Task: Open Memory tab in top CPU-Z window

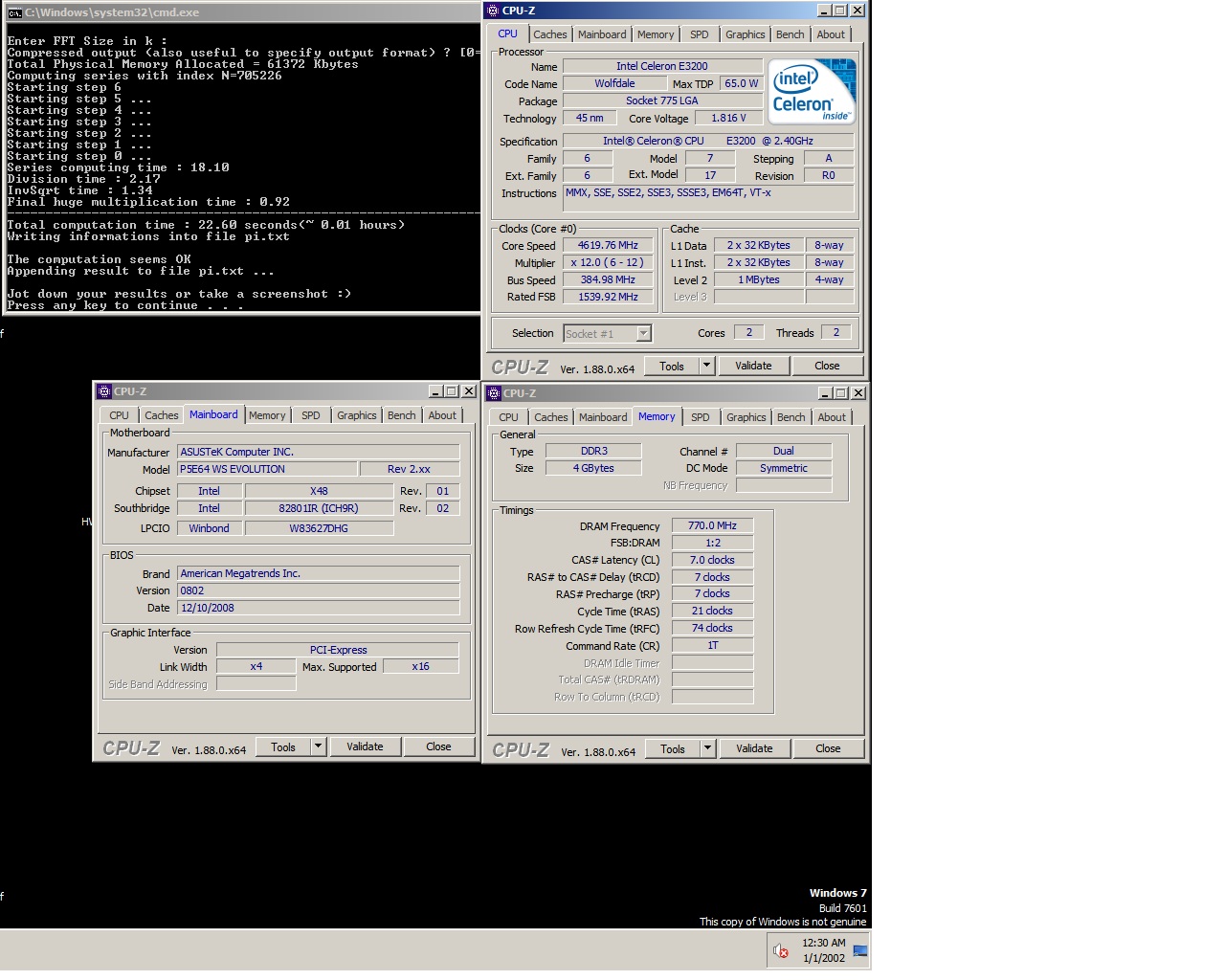Action: pos(656,34)
